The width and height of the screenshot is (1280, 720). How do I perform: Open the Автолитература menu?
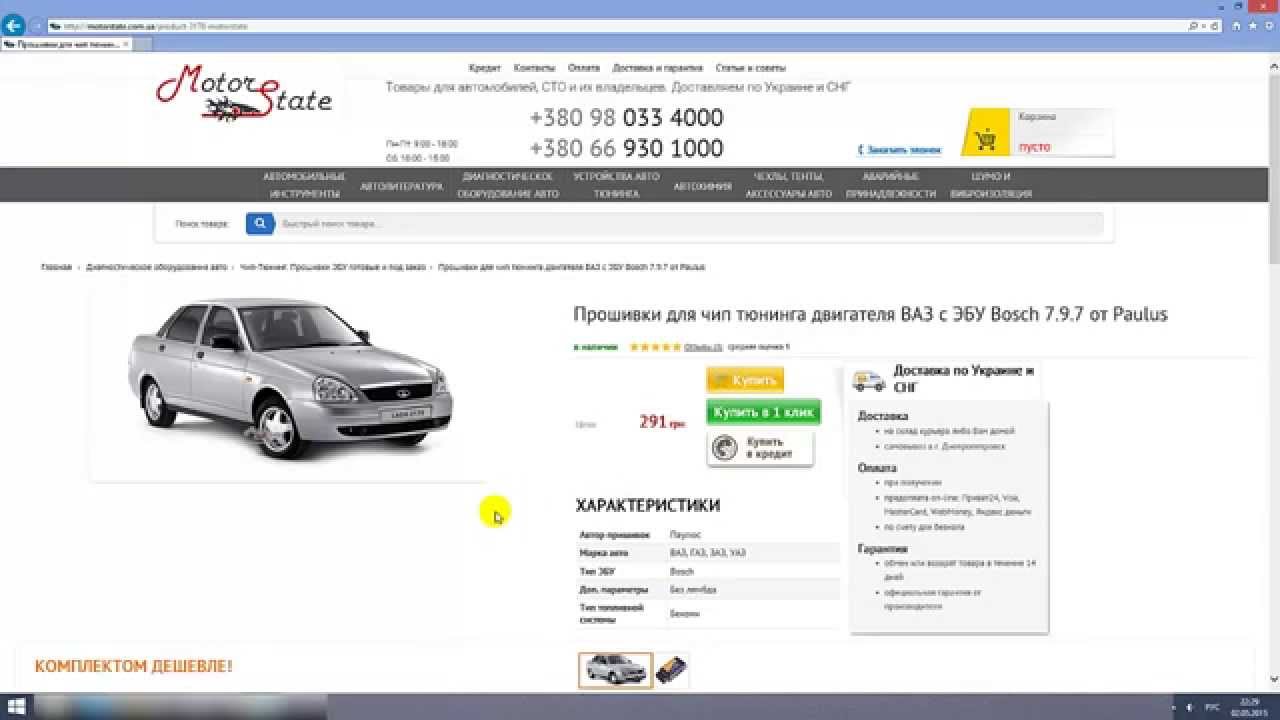401,186
